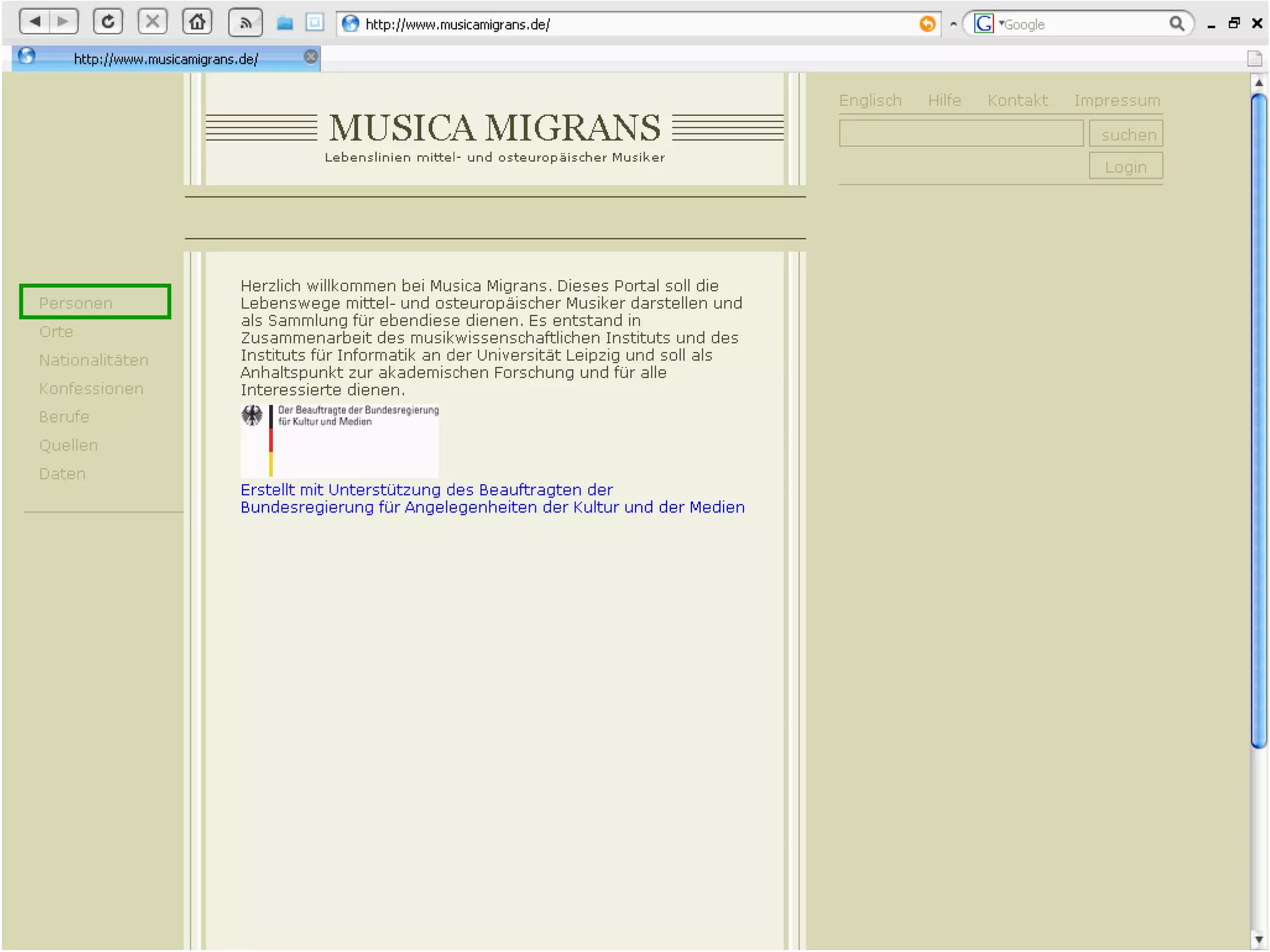This screenshot has height=952, width=1270.
Task: Switch language via the Englisch link
Action: click(870, 100)
